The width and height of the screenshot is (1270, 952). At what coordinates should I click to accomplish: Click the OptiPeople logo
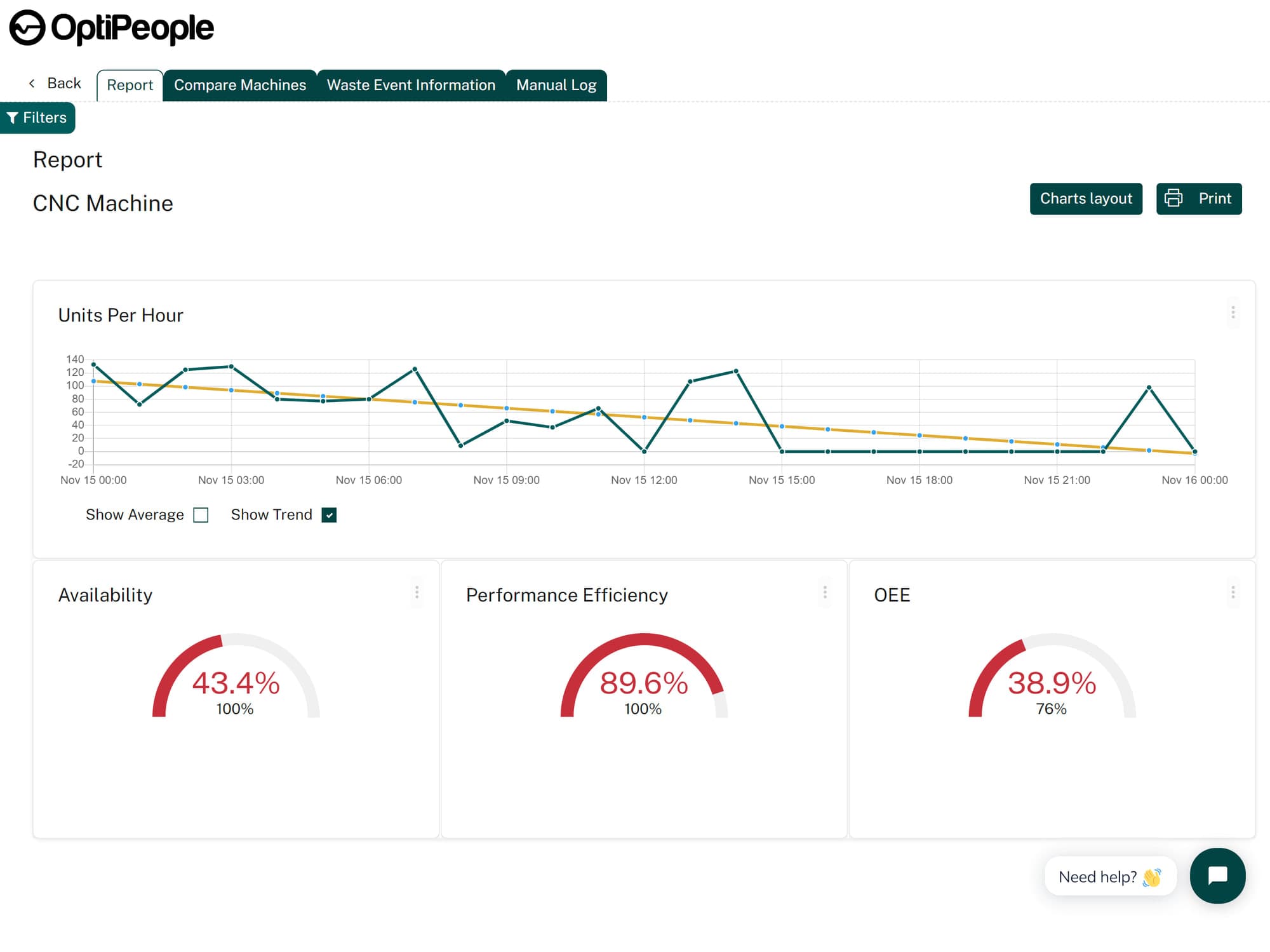click(112, 28)
